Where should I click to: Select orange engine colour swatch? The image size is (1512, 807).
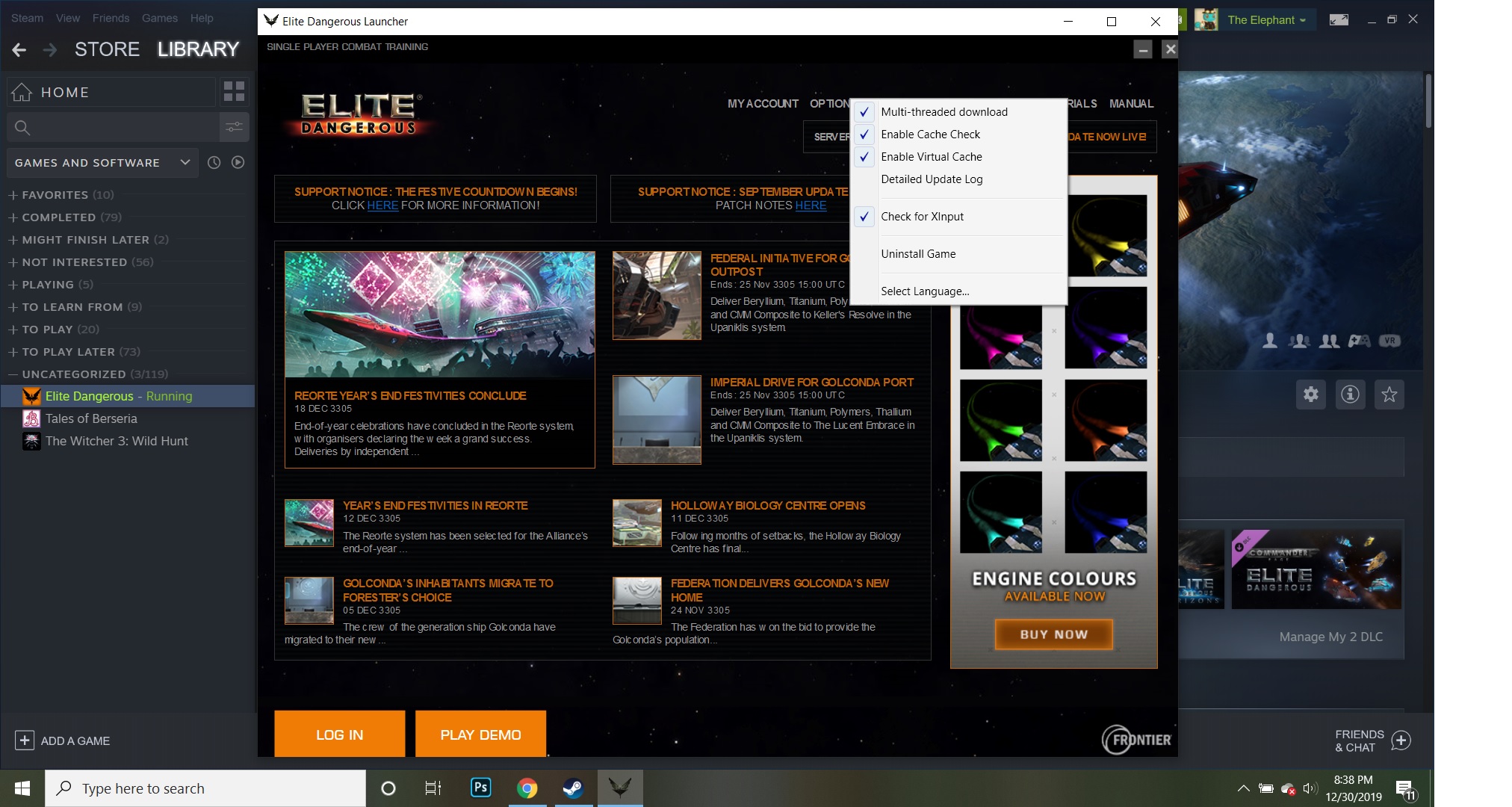click(1106, 420)
